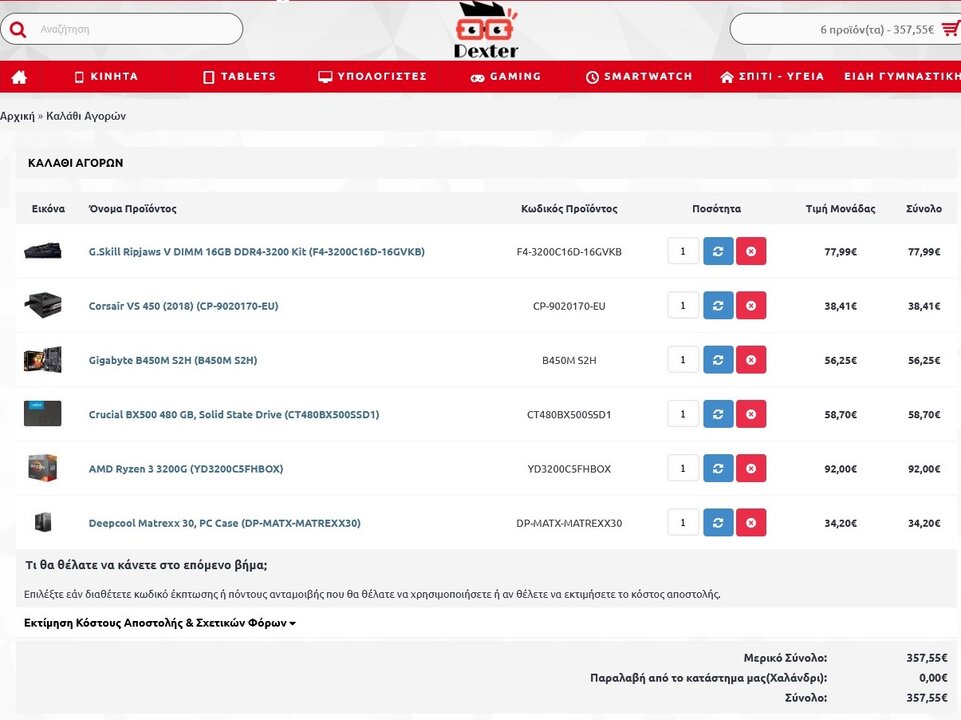Viewport: 961px width, 720px height.
Task: Open G.Skill Ripjaws V product link
Action: point(256,251)
